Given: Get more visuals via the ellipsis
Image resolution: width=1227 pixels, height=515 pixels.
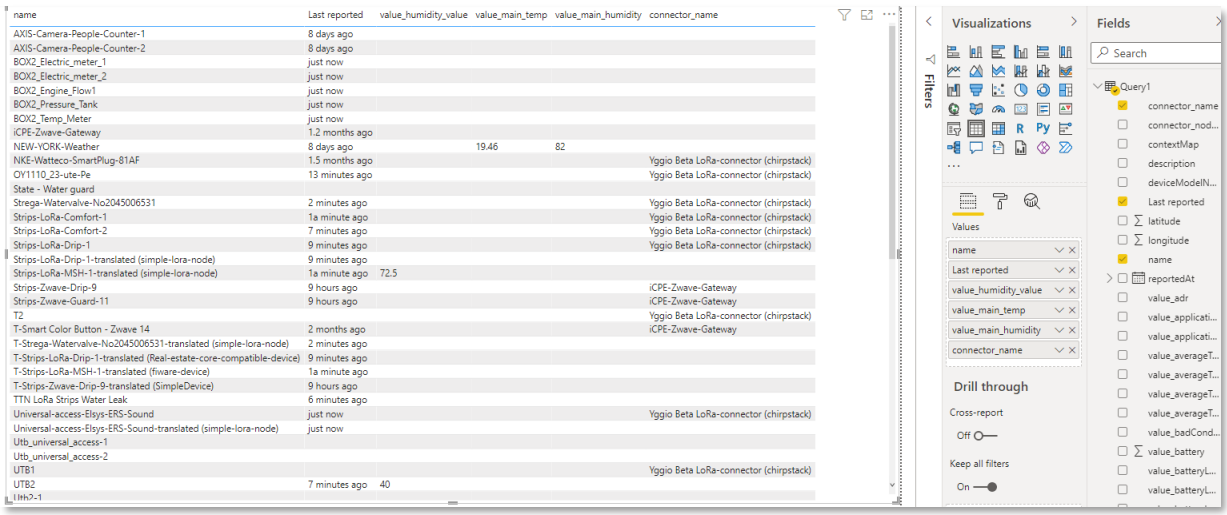Looking at the screenshot, I should point(953,166).
